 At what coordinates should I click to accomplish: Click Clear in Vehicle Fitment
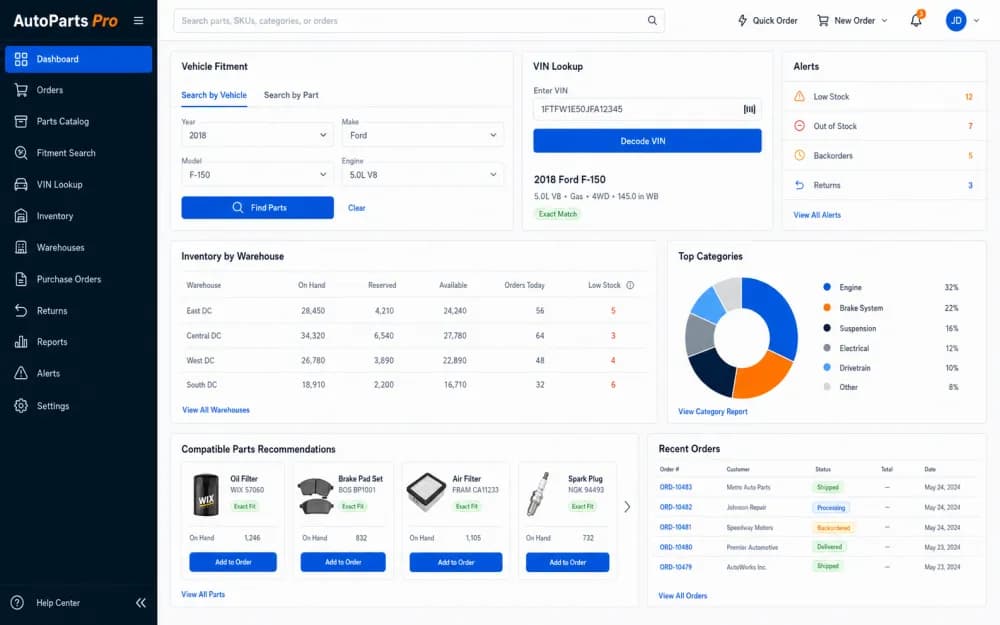coord(357,208)
